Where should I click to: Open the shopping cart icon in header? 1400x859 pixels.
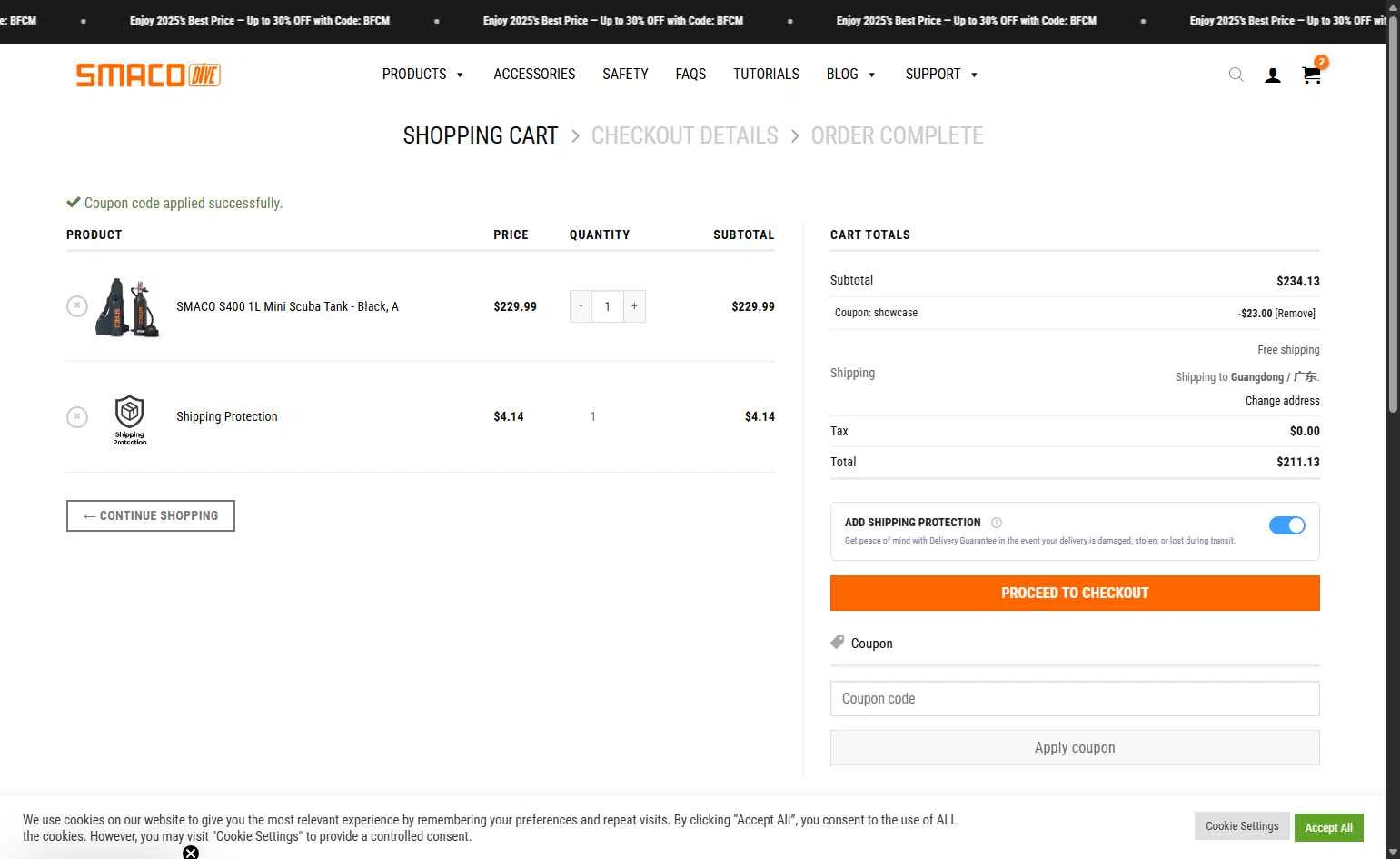coord(1311,75)
